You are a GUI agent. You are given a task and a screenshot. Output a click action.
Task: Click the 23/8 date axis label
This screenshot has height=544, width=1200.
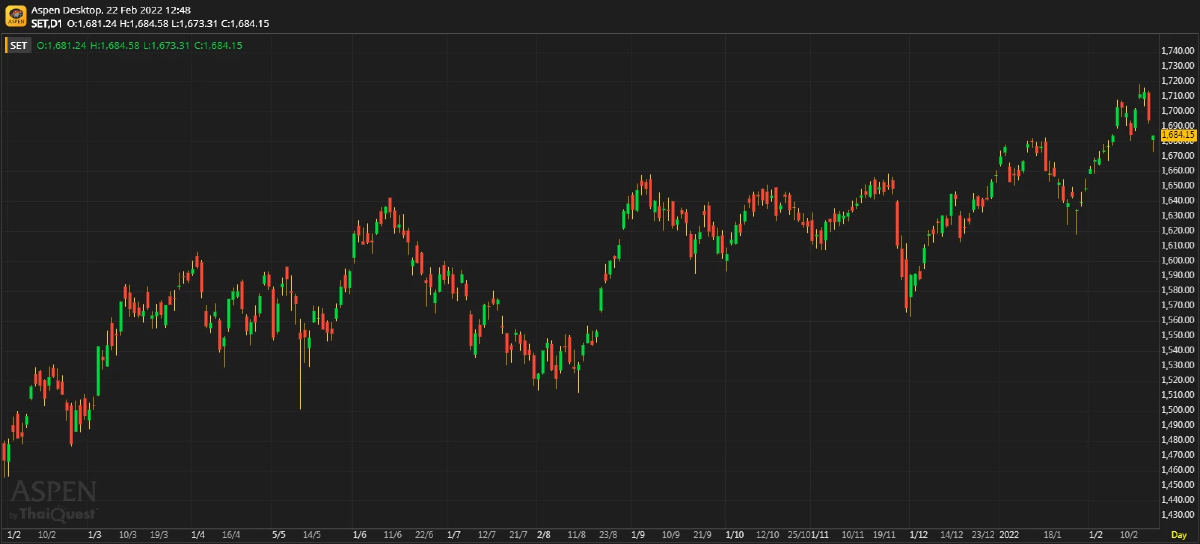tap(608, 536)
